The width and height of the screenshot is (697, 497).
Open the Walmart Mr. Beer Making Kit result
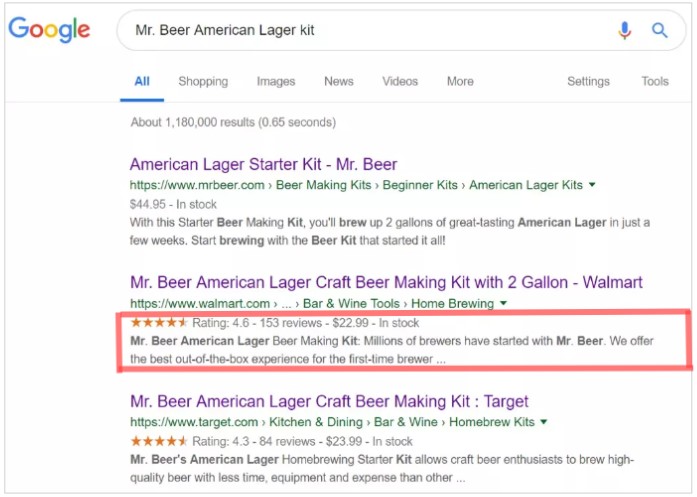(x=386, y=282)
